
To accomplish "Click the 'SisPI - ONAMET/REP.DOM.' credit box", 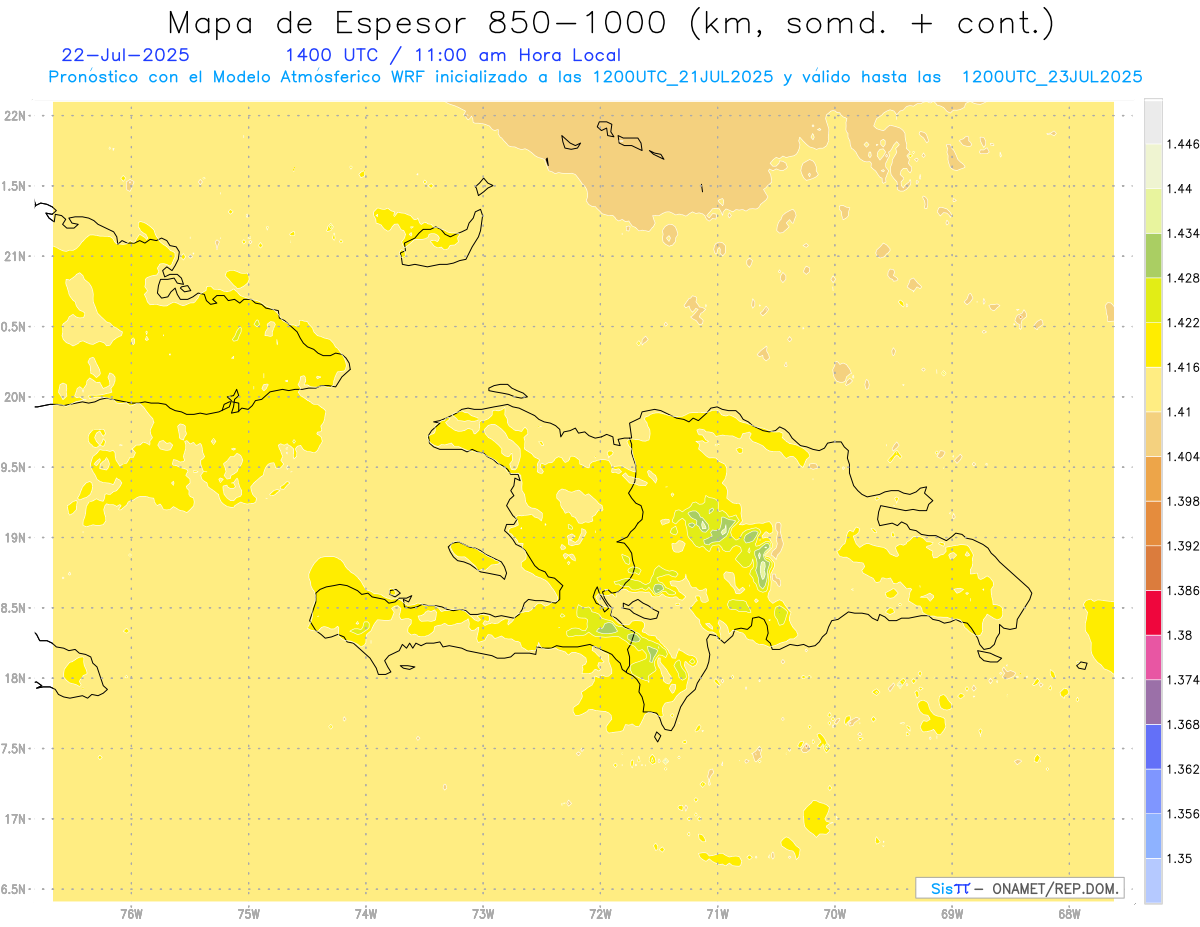I will (1019, 888).
